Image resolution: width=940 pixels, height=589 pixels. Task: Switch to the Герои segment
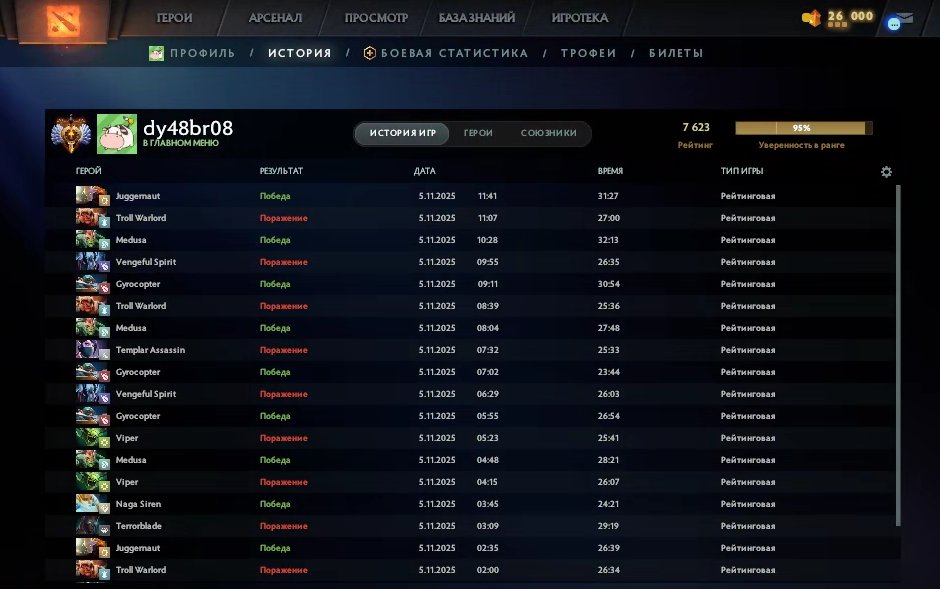click(x=478, y=134)
